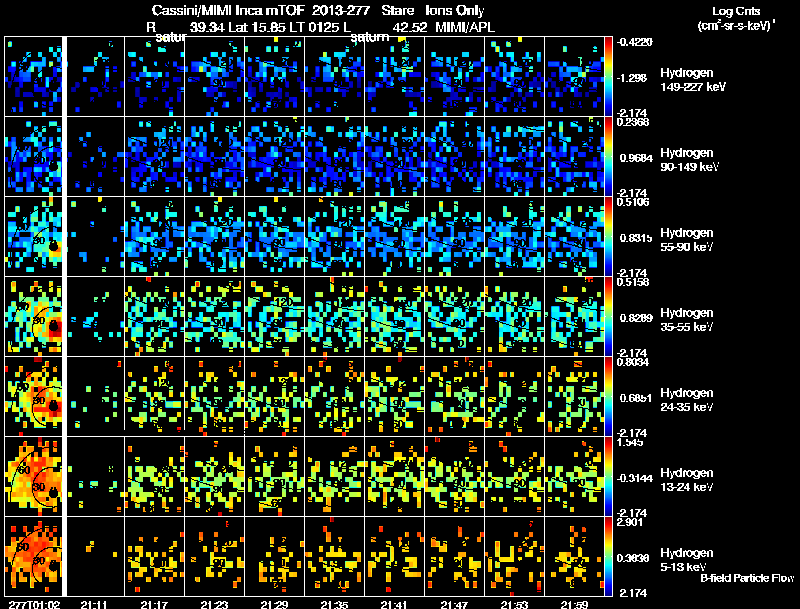This screenshot has width=800, height=609.
Task: Select the 'Hydrogen 13-24 keV' row label
Action: click(687, 480)
